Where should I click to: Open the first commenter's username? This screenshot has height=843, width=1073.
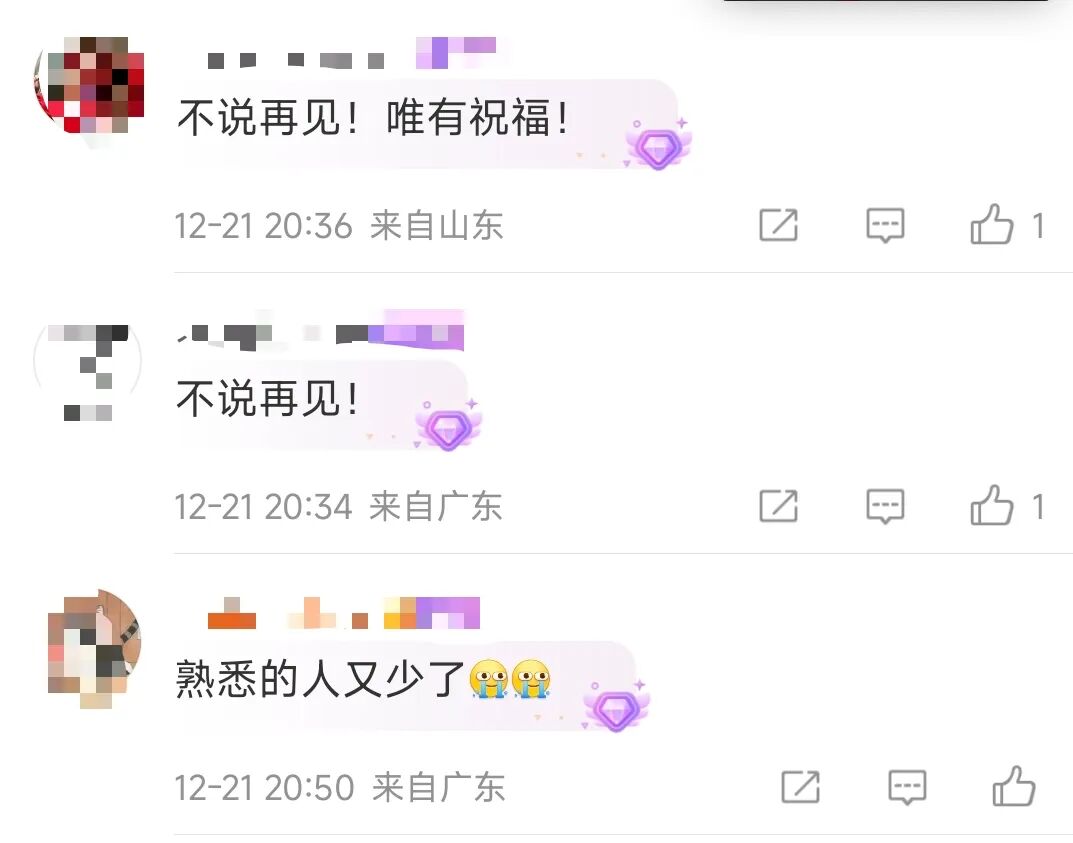point(296,60)
